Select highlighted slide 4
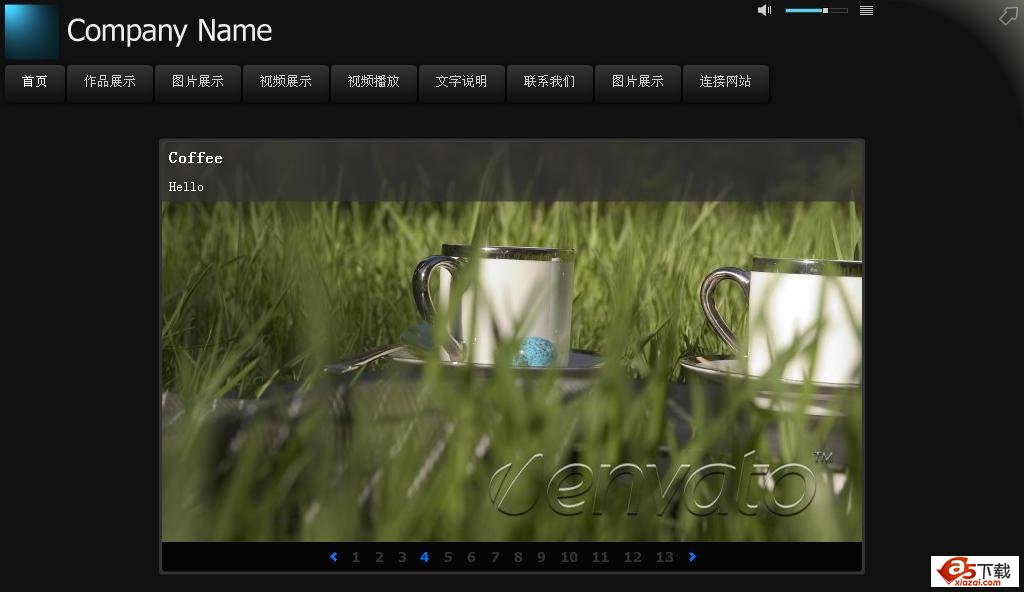Viewport: 1024px width, 592px height. coord(424,557)
